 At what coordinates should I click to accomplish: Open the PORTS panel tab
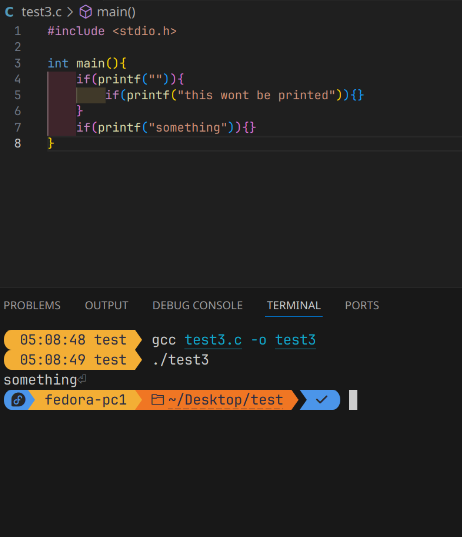(x=362, y=305)
